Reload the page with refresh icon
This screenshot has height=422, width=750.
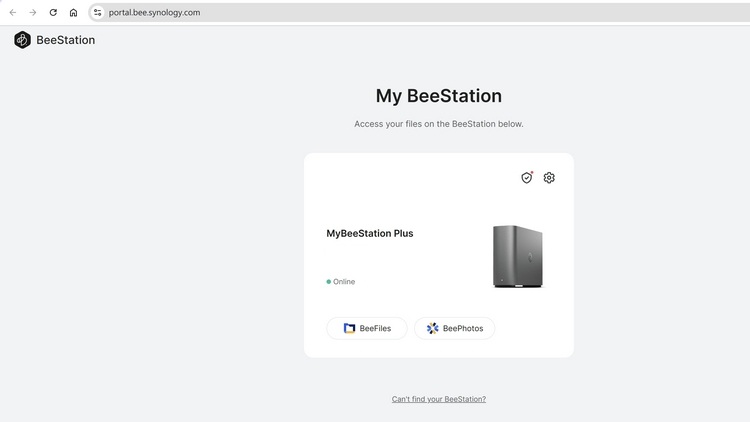(53, 12)
